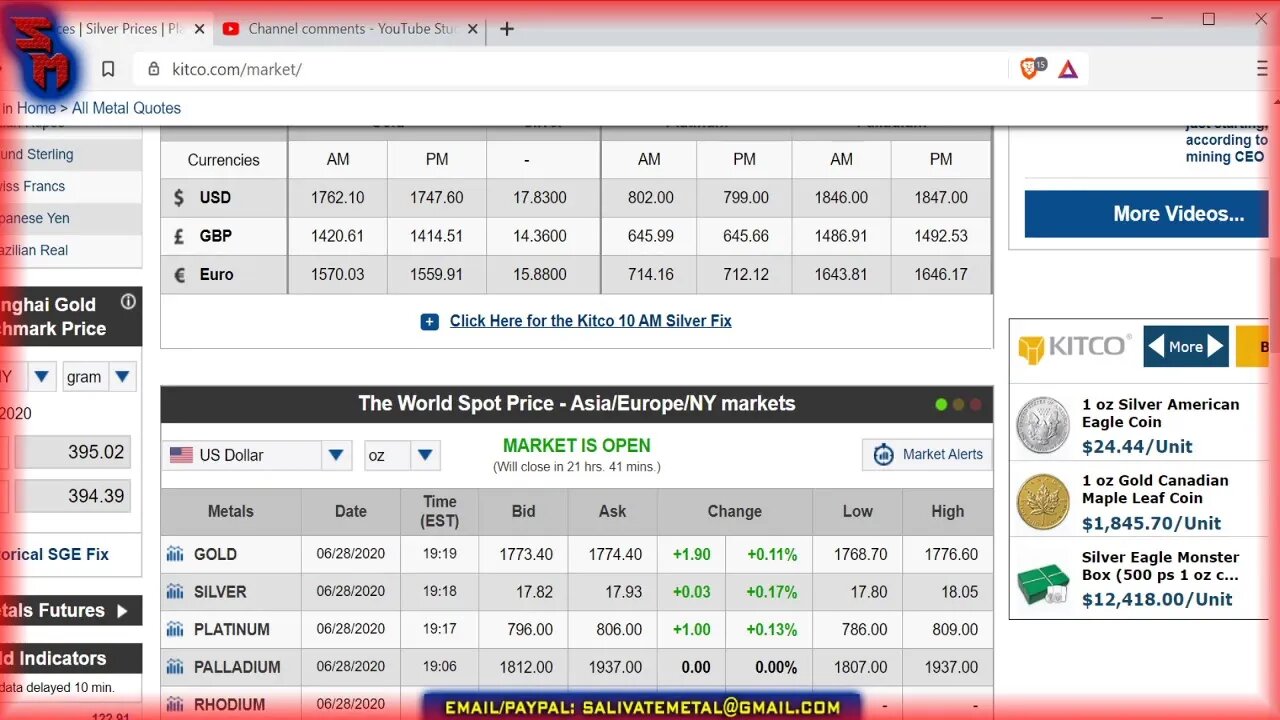Expand the Metals Futures section arrow
Viewport: 1280px width, 720px height.
pos(122,610)
